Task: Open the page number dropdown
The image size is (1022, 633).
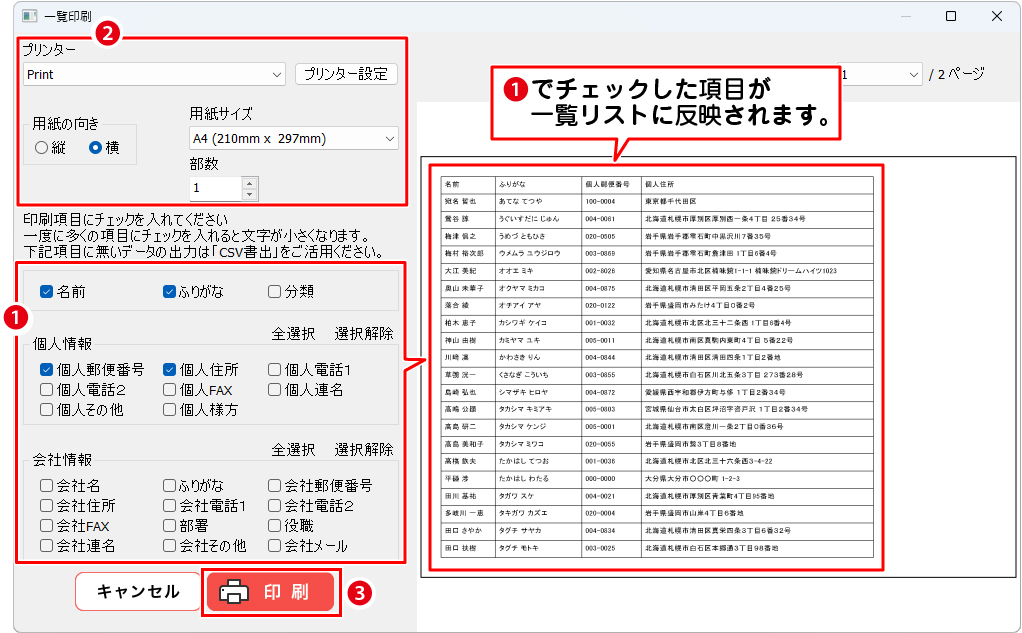Action: pos(912,75)
